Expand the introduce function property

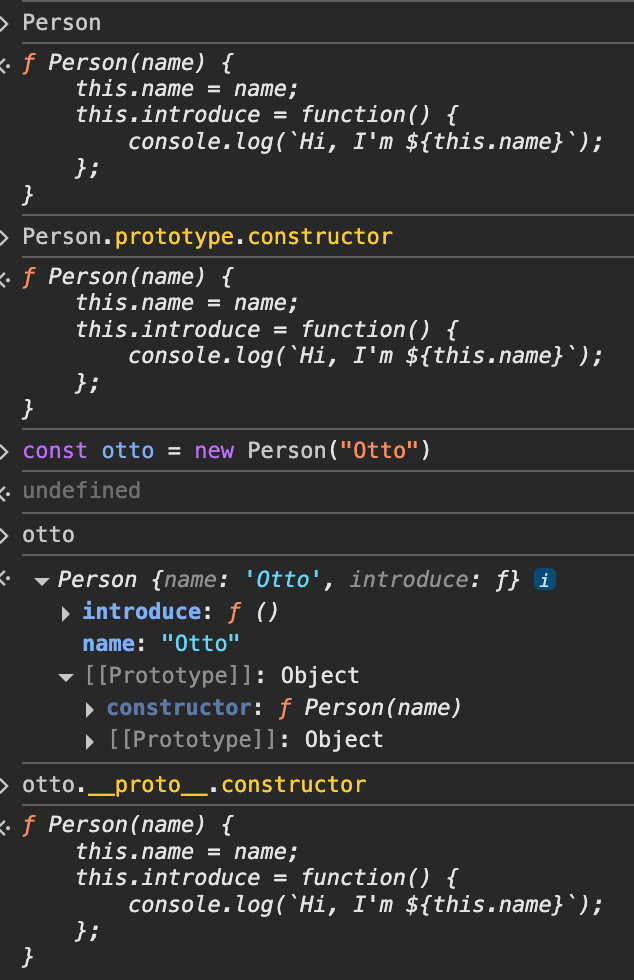coord(67,612)
